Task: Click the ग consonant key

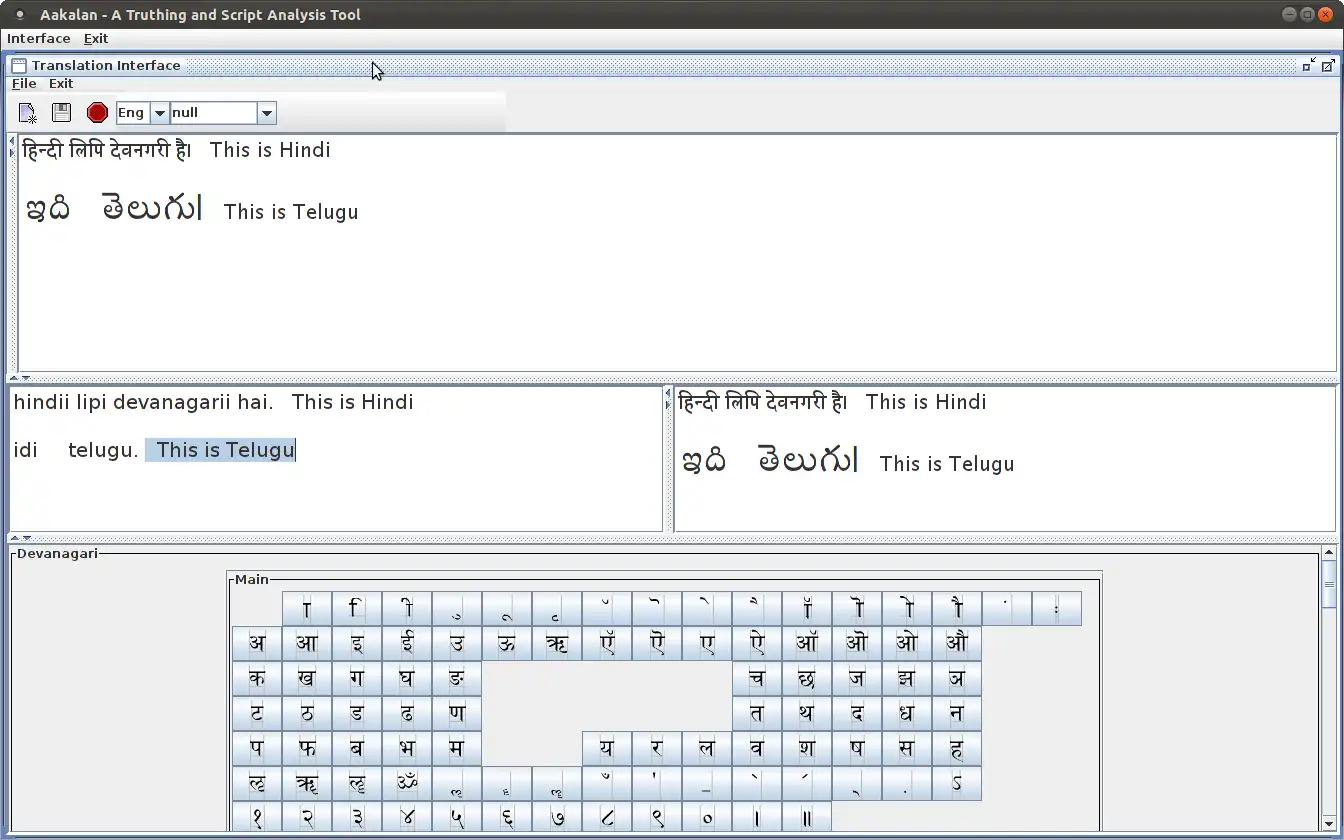Action: pyautogui.click(x=357, y=679)
